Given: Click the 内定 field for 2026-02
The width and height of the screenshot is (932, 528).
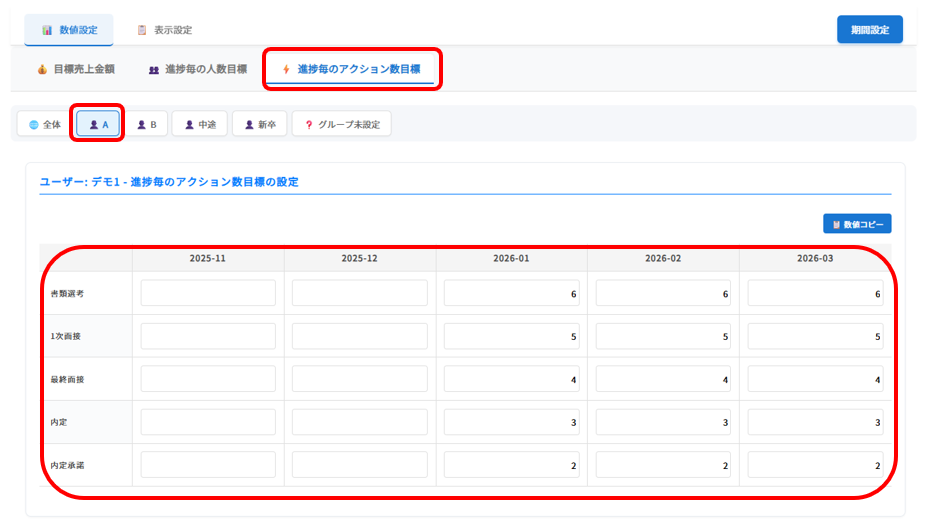Looking at the screenshot, I should (x=663, y=422).
